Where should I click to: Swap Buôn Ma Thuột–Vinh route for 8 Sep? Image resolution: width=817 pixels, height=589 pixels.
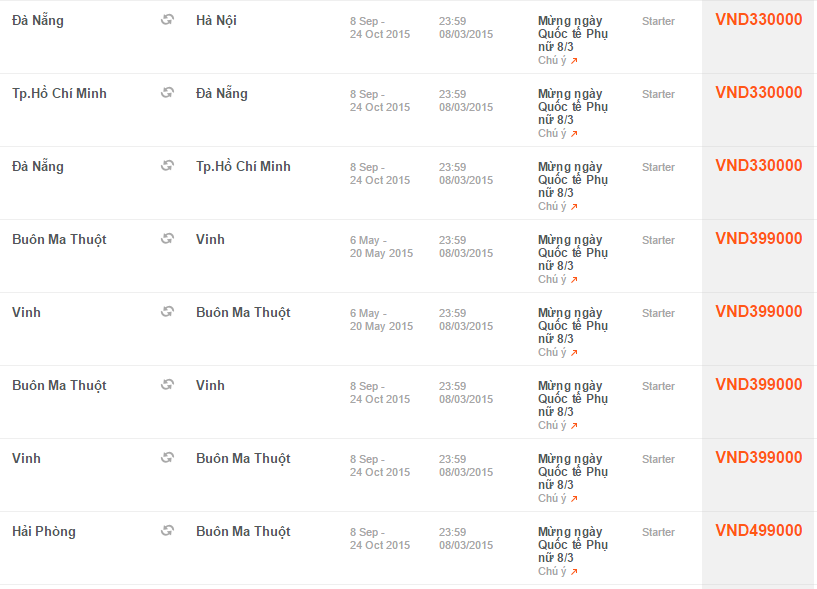click(167, 385)
